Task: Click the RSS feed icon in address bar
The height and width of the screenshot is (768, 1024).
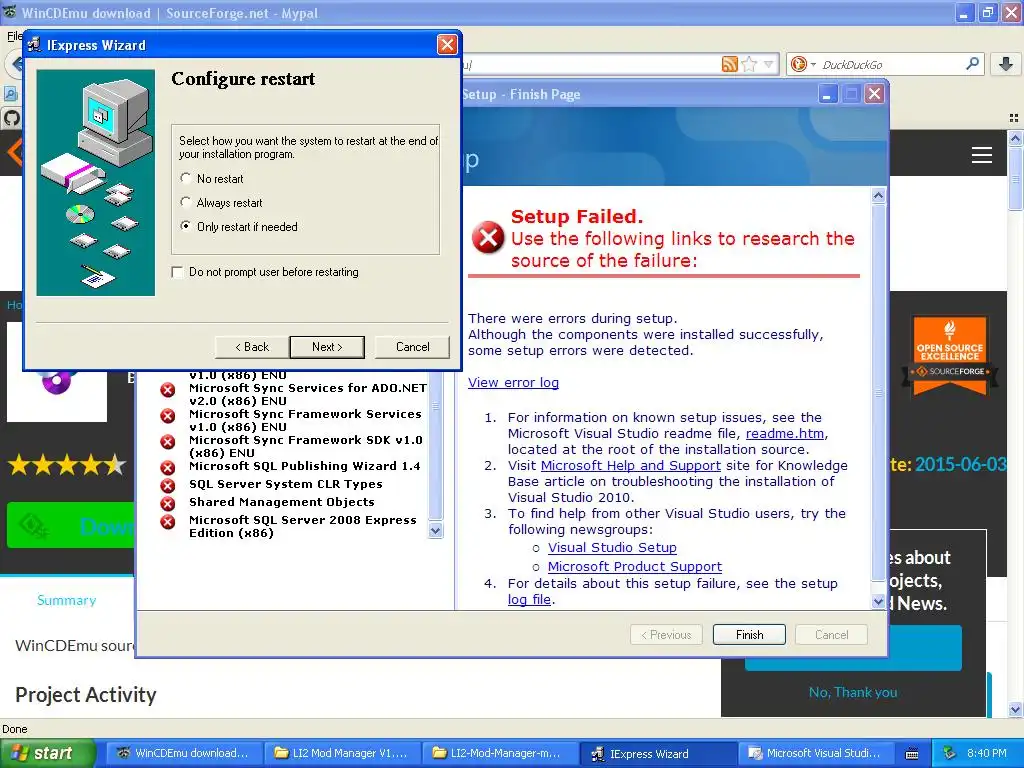Action: point(729,64)
